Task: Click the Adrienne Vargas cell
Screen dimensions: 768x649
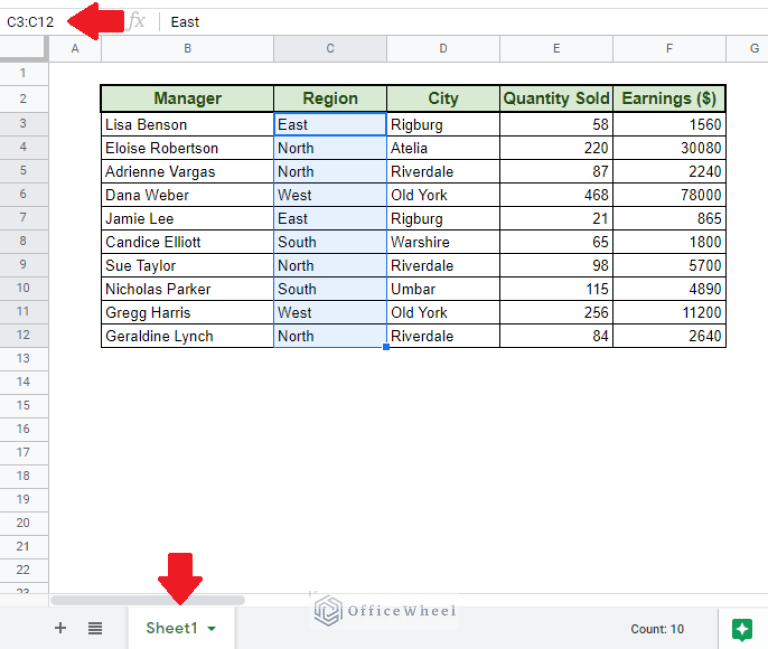Action: pyautogui.click(x=188, y=171)
